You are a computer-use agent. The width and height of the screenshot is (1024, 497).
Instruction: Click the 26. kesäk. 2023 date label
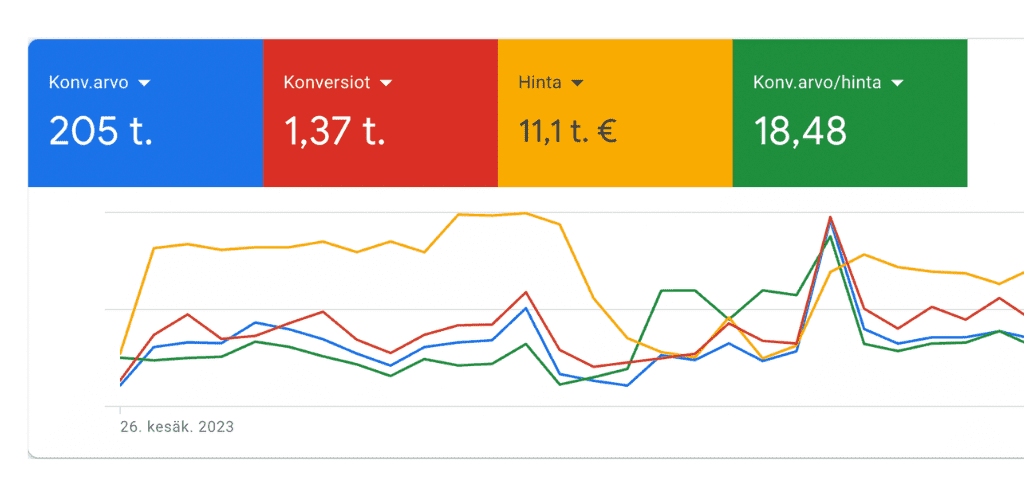pos(177,427)
